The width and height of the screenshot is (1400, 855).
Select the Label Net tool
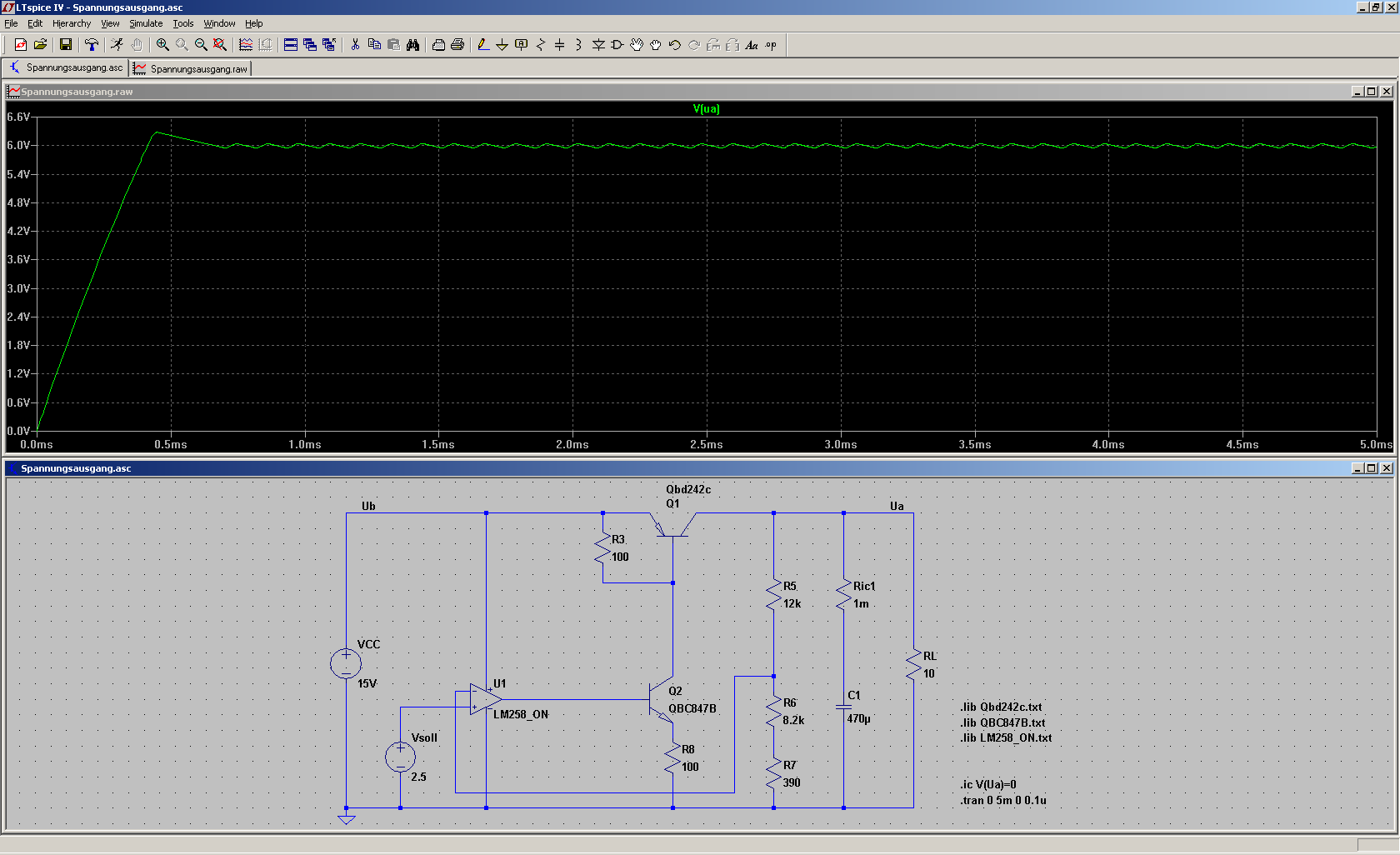(522, 45)
